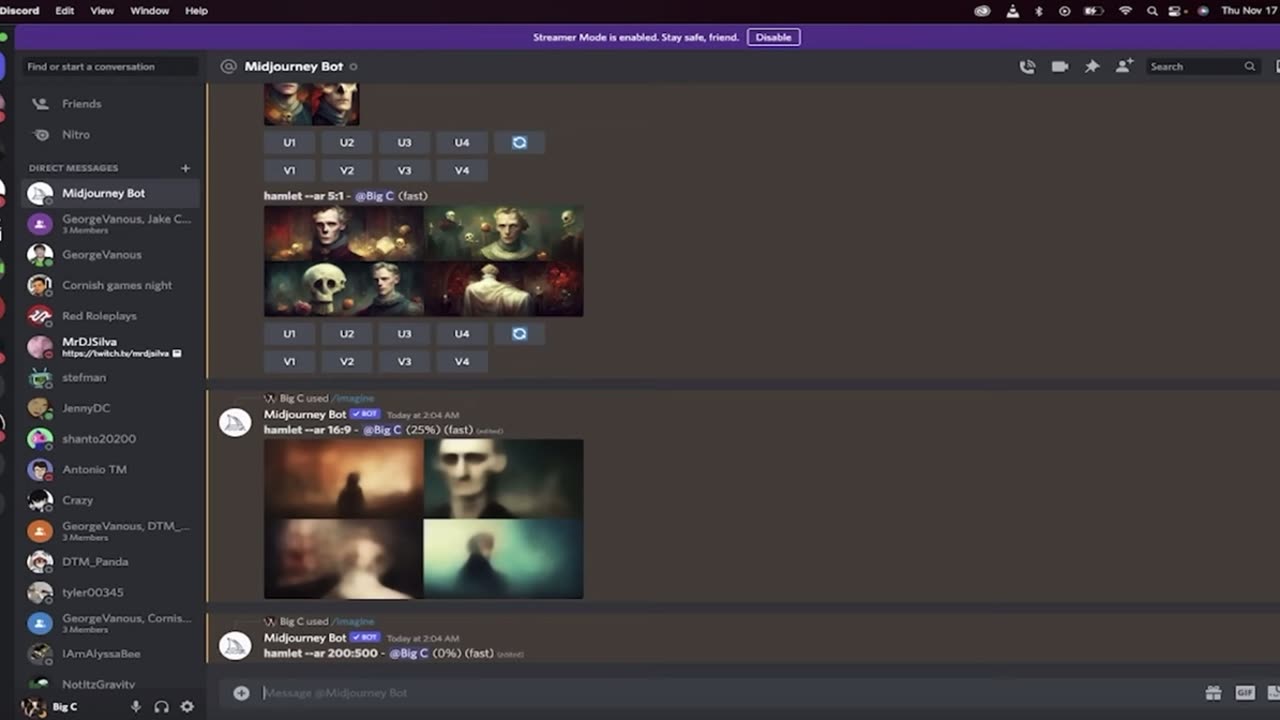Viewport: 1280px width, 720px height.
Task: Click V4 in the topmost button group
Action: point(462,170)
